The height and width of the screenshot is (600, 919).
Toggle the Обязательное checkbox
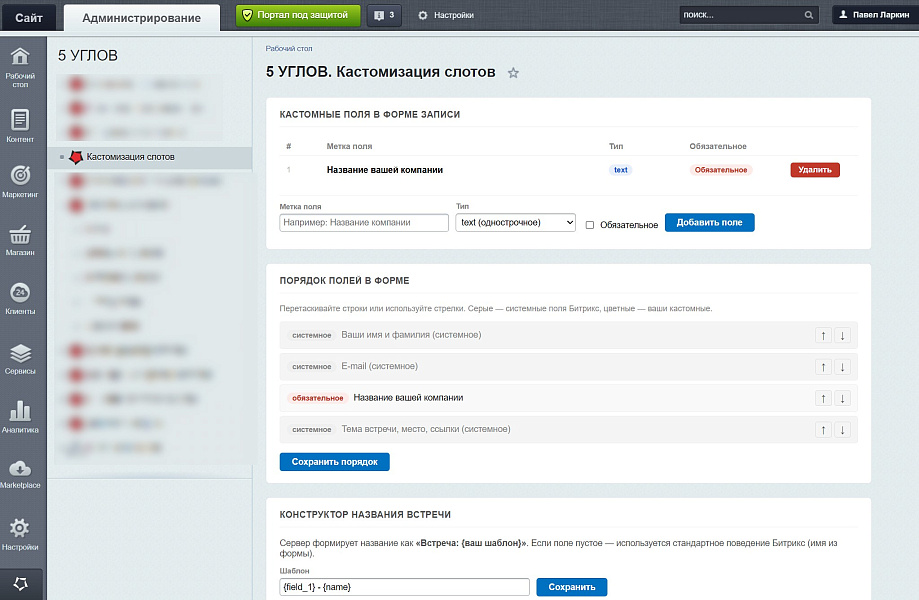click(590, 224)
